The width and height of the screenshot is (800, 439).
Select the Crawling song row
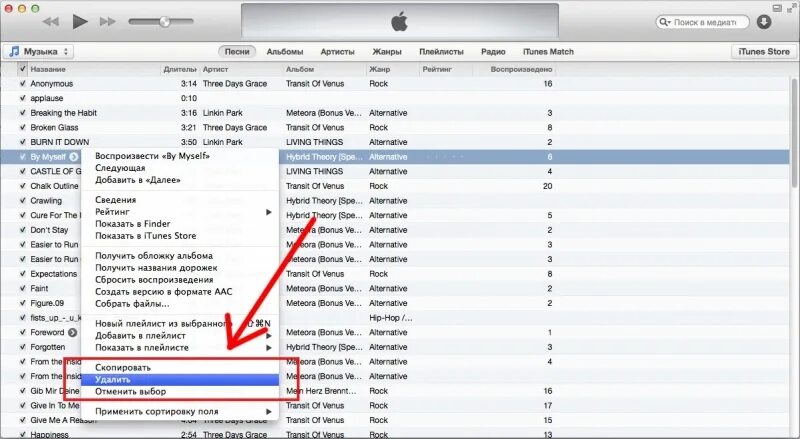(395, 201)
